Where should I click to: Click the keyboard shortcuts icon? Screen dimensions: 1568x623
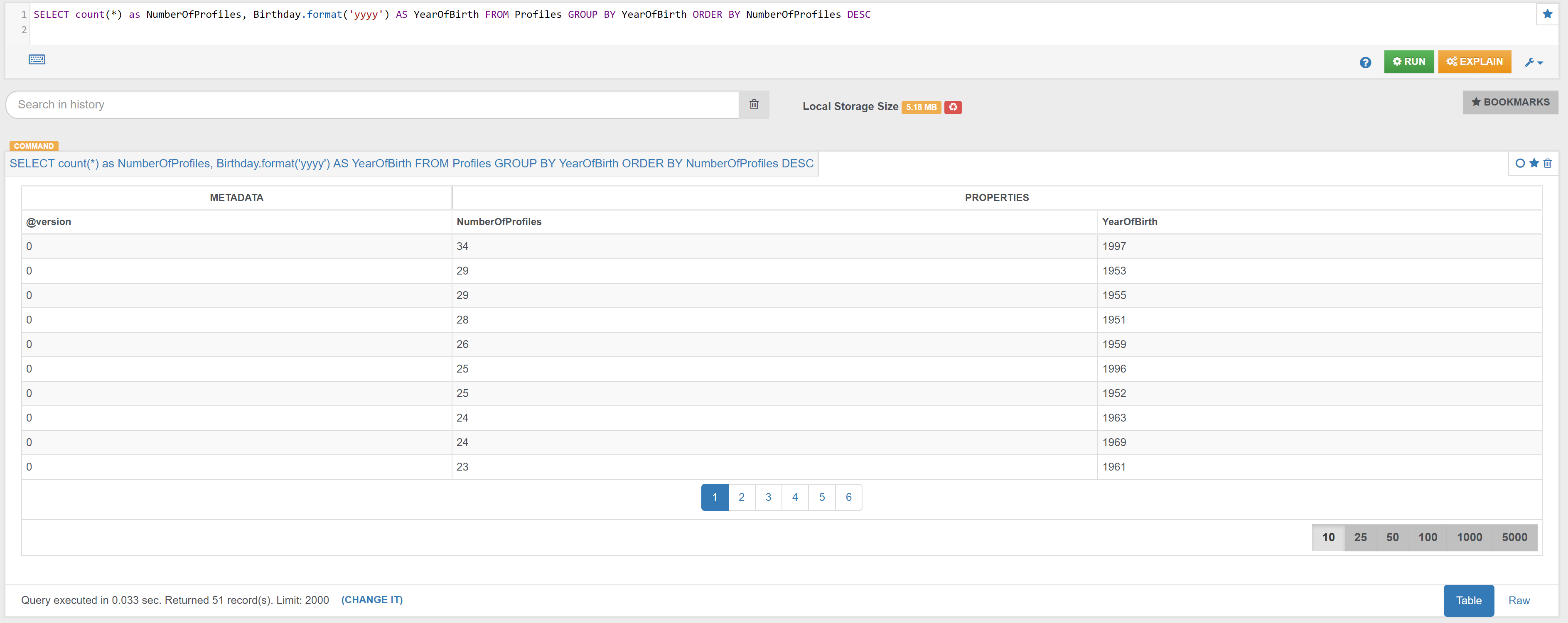click(x=37, y=59)
